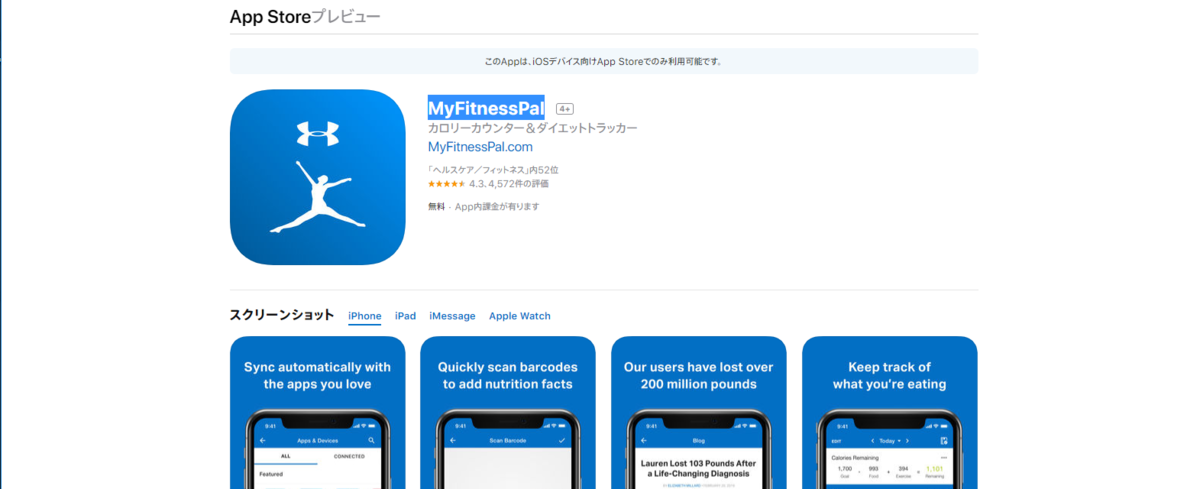Open the Sync automatically screenshot
Screen dimensions: 1200x489
tap(317, 412)
